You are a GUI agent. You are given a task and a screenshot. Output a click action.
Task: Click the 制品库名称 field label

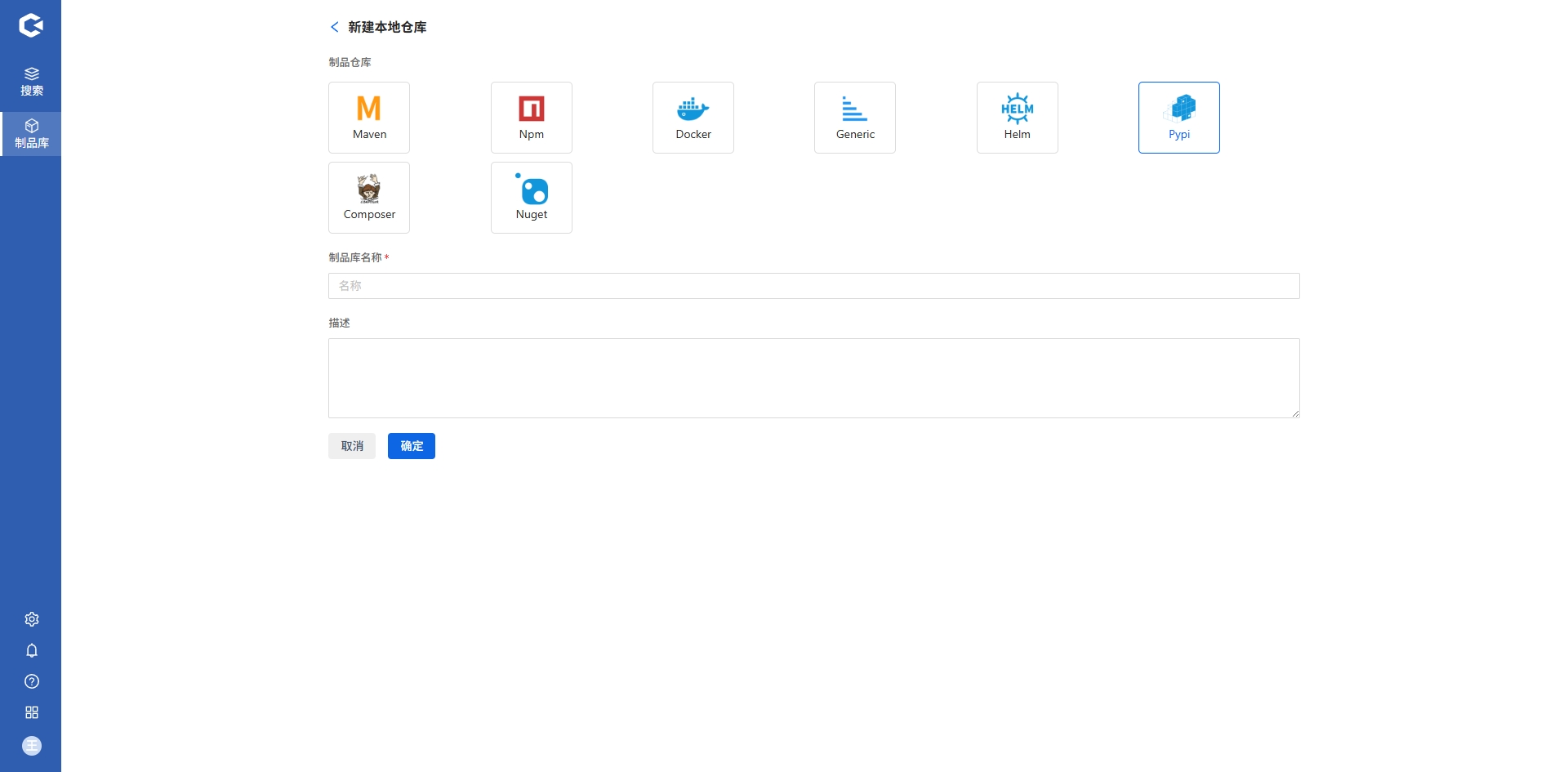[x=355, y=257]
